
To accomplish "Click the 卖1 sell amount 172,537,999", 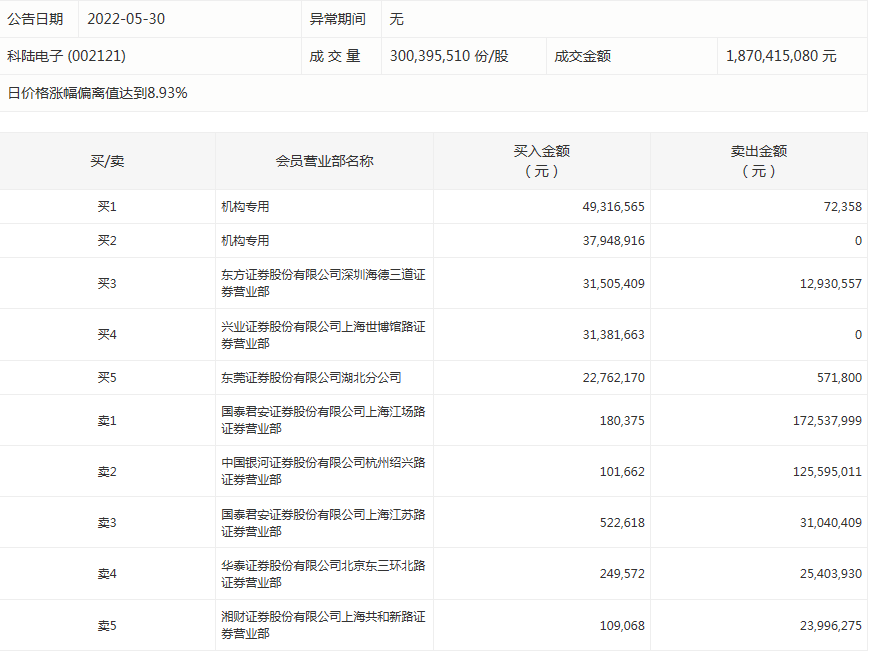I will [x=817, y=421].
